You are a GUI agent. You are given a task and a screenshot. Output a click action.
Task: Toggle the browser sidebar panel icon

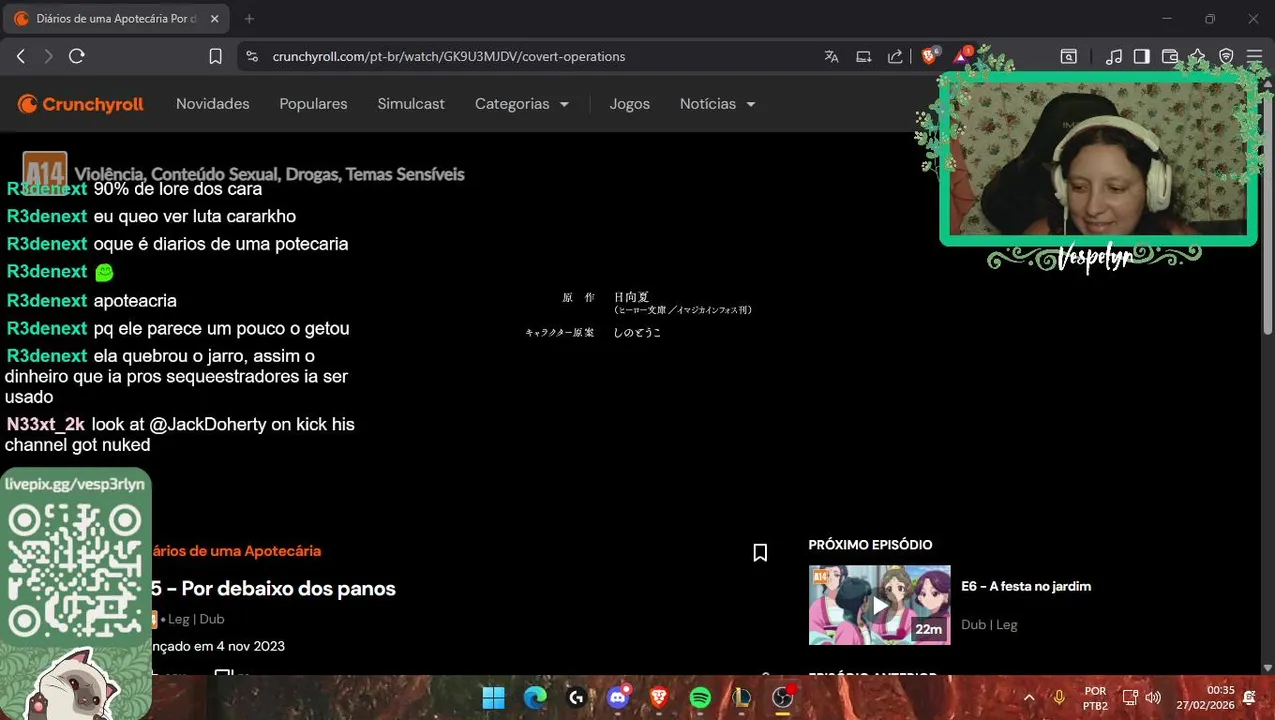coord(1141,57)
